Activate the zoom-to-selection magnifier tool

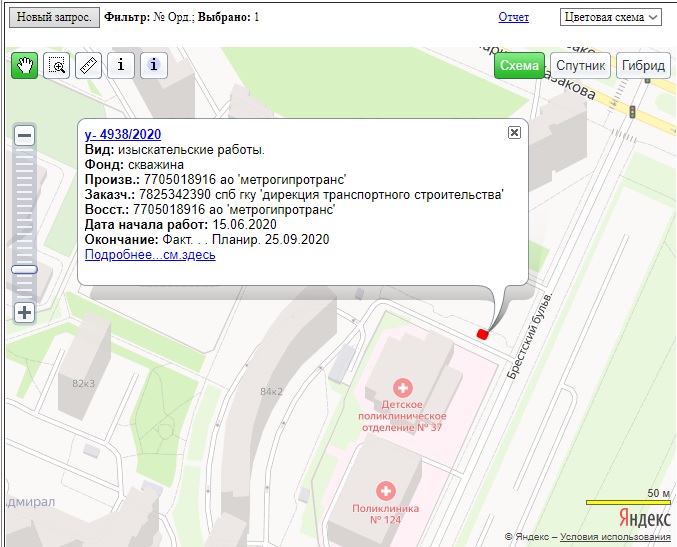point(57,66)
